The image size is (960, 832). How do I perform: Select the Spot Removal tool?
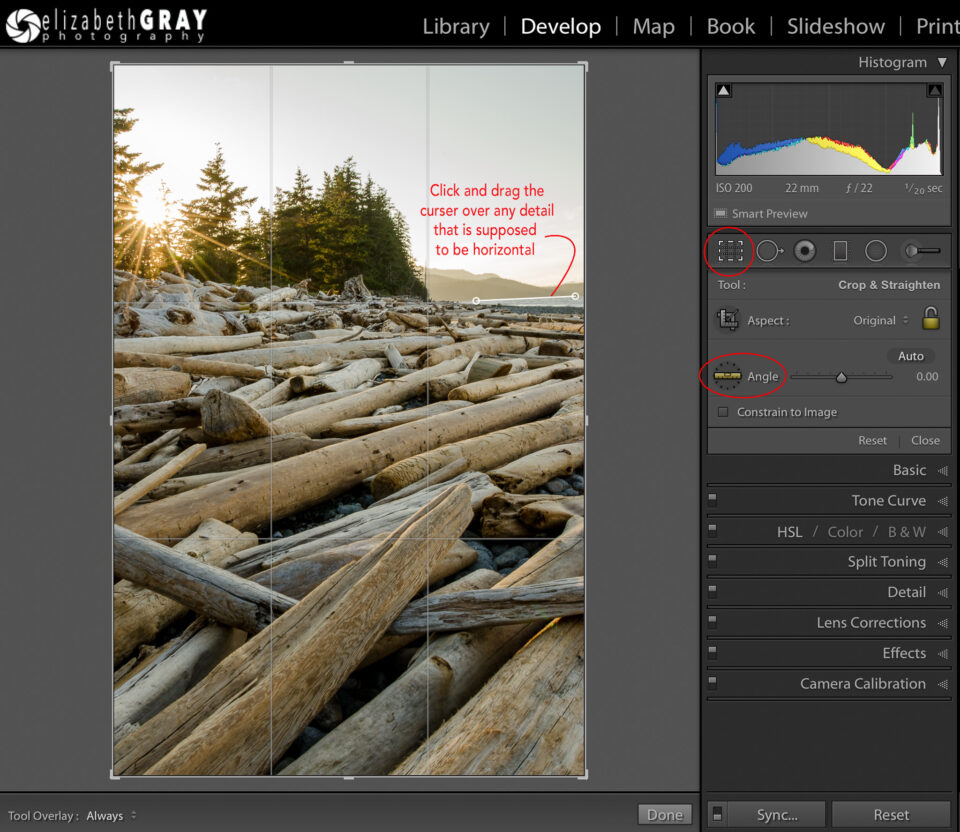(x=768, y=251)
